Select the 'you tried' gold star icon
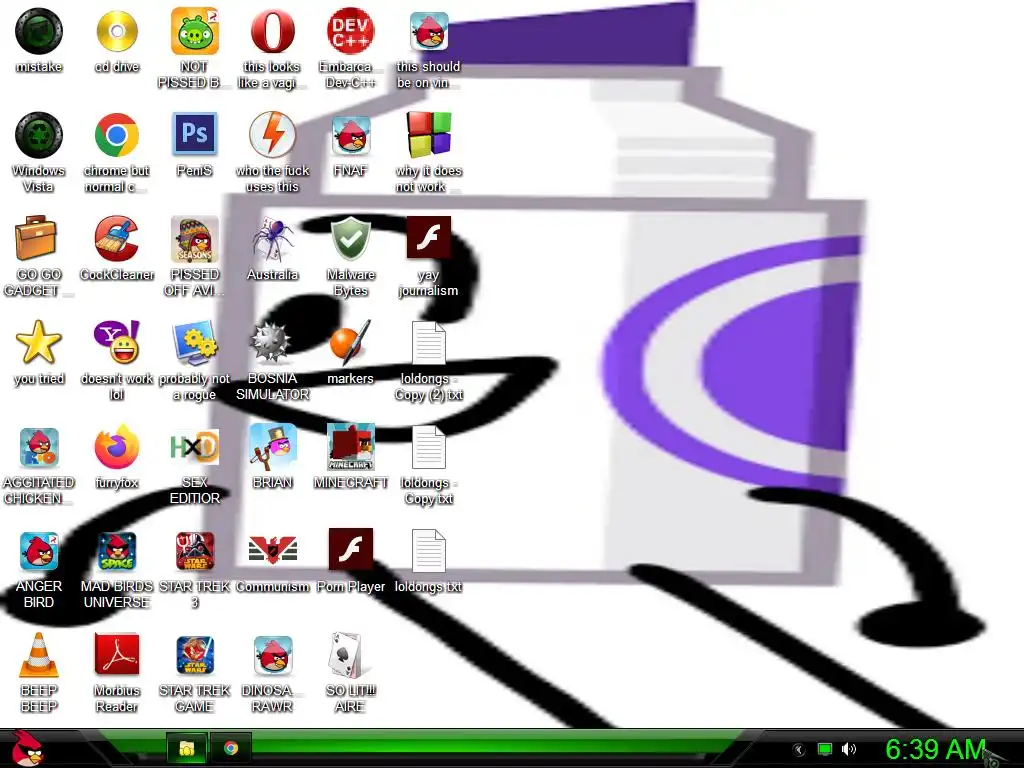The width and height of the screenshot is (1024, 768). [39, 343]
